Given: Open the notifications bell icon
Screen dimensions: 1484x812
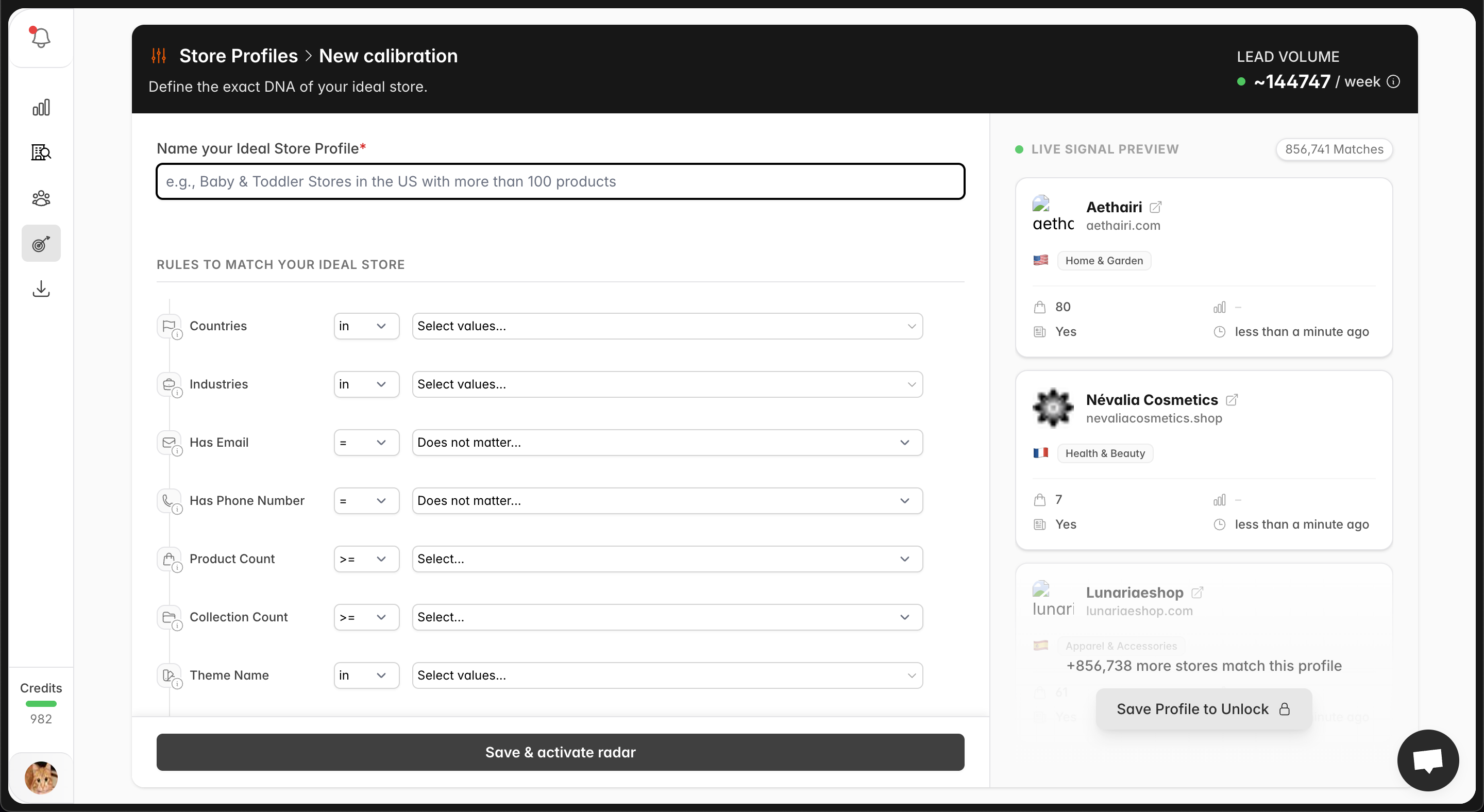Looking at the screenshot, I should tap(40, 38).
